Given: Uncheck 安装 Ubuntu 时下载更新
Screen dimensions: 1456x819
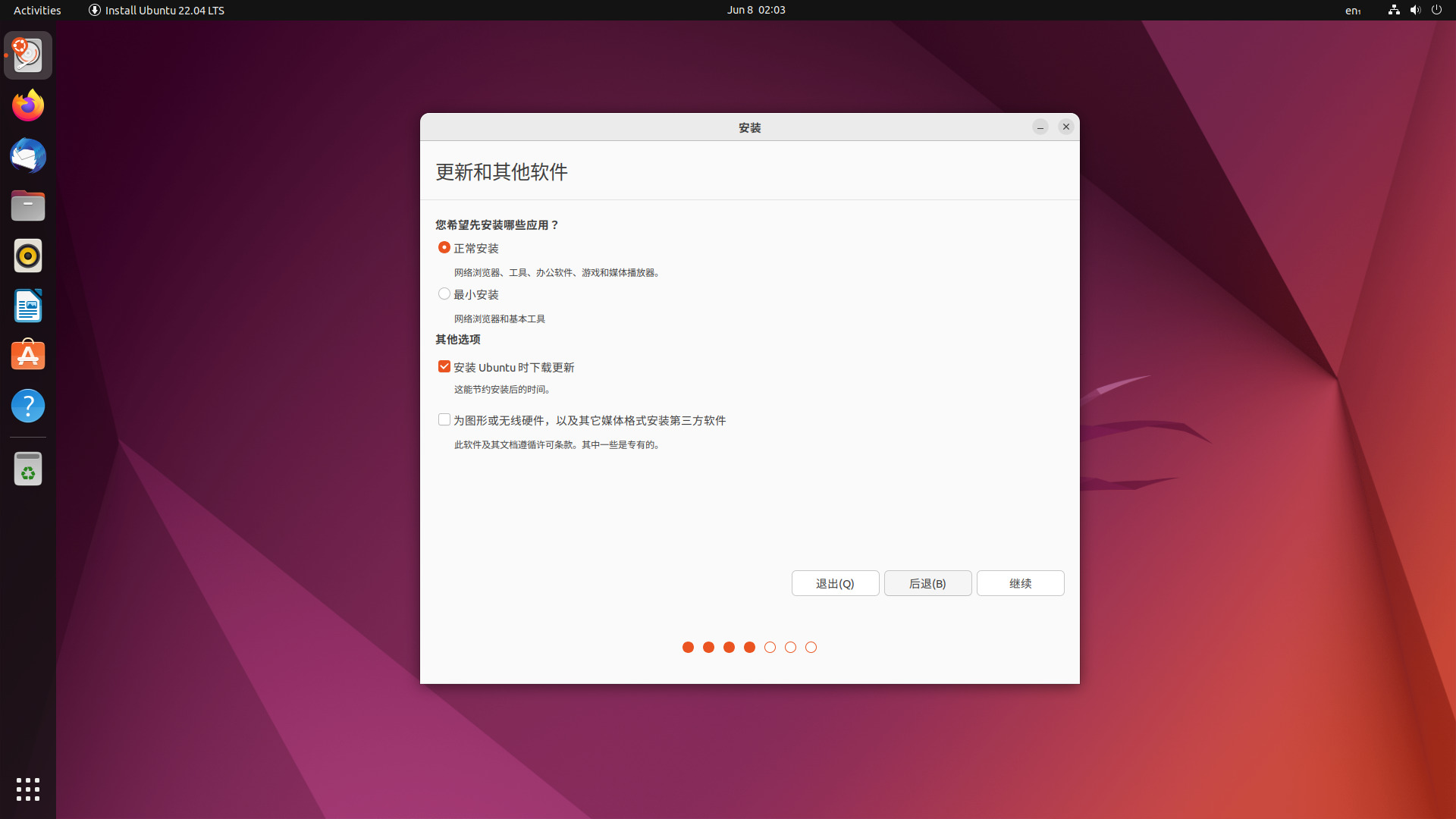Looking at the screenshot, I should 444,366.
